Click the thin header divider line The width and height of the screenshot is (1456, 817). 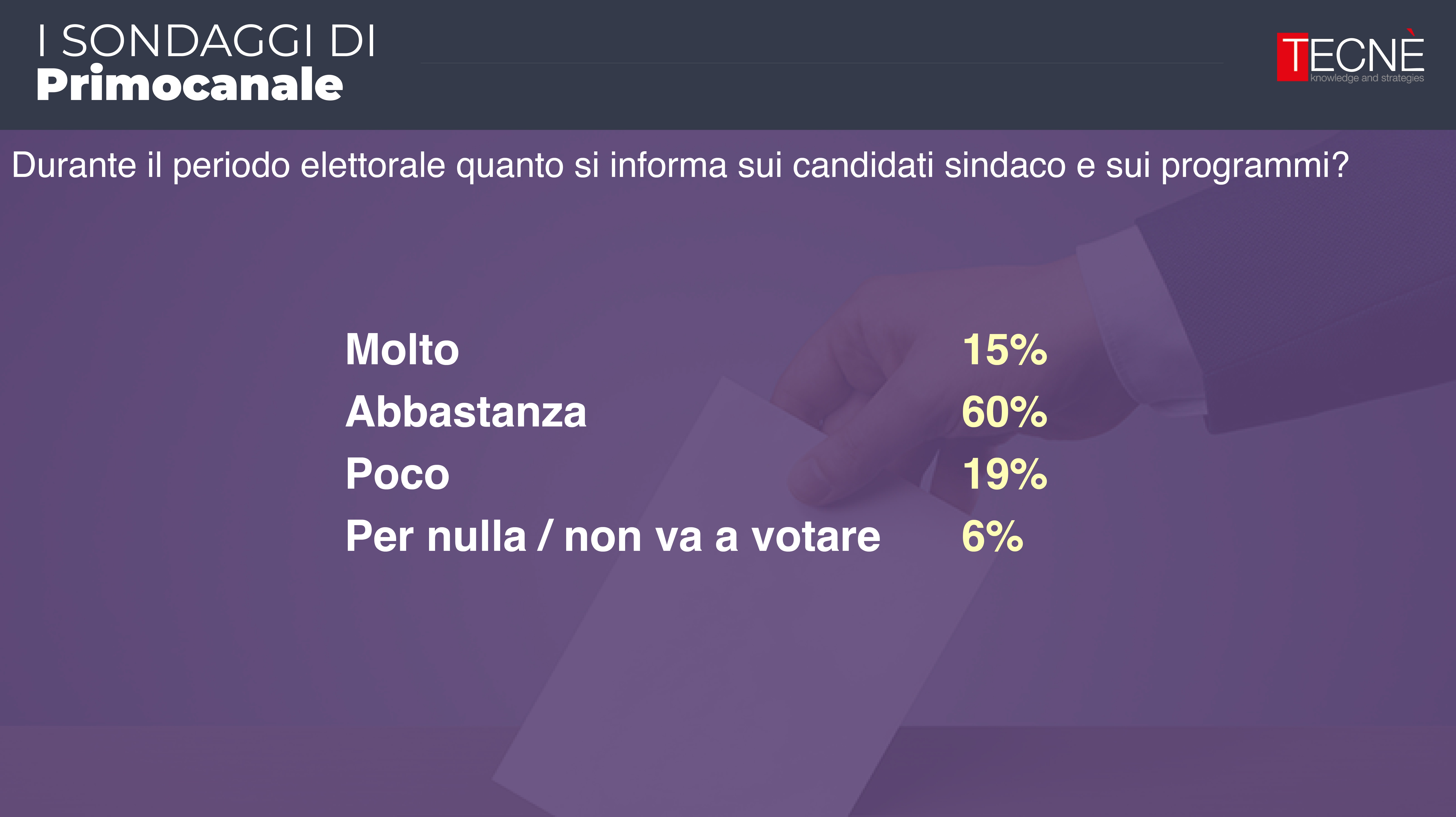(820, 63)
